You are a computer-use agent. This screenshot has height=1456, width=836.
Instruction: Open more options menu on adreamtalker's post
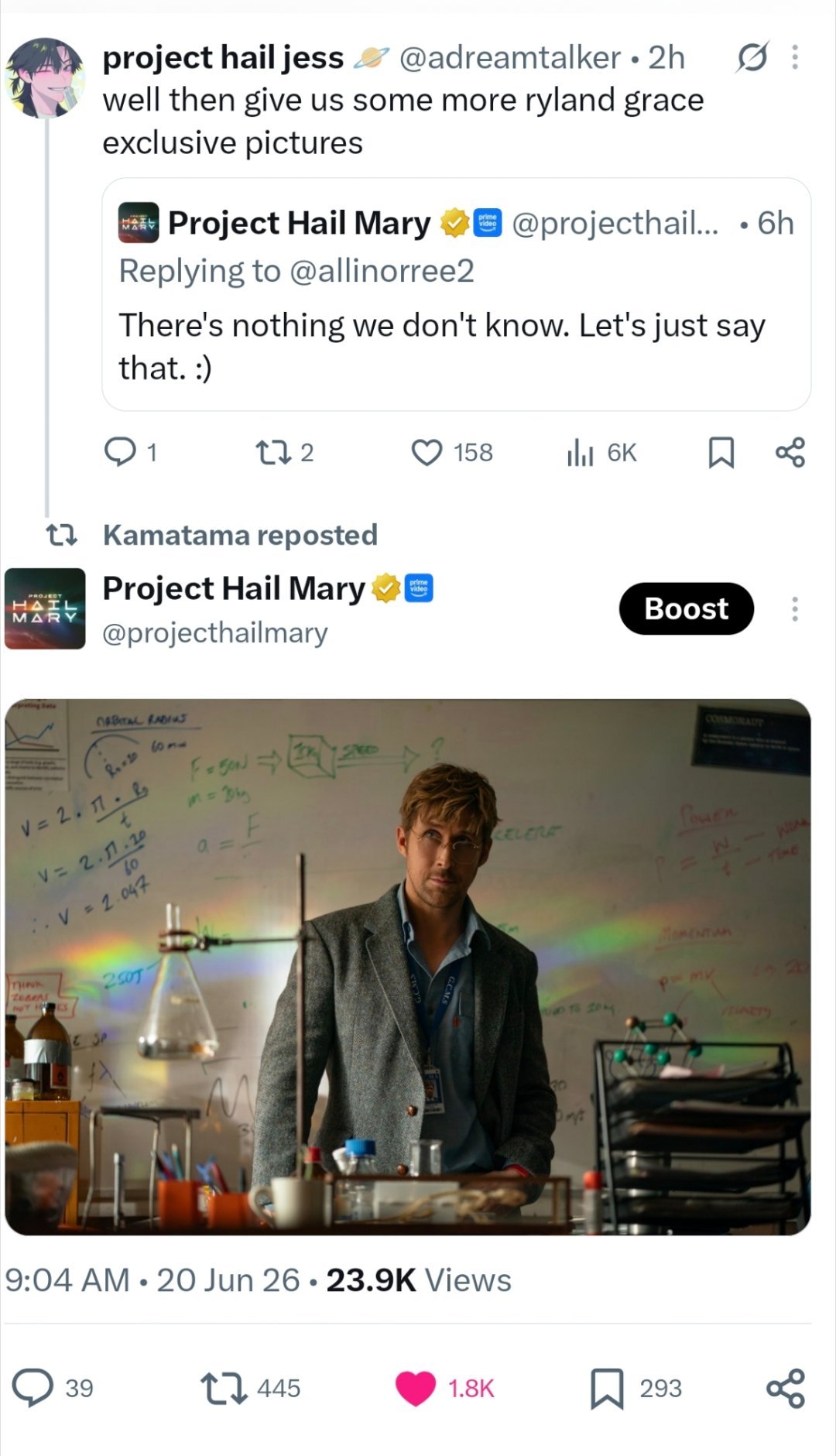pyautogui.click(x=795, y=57)
